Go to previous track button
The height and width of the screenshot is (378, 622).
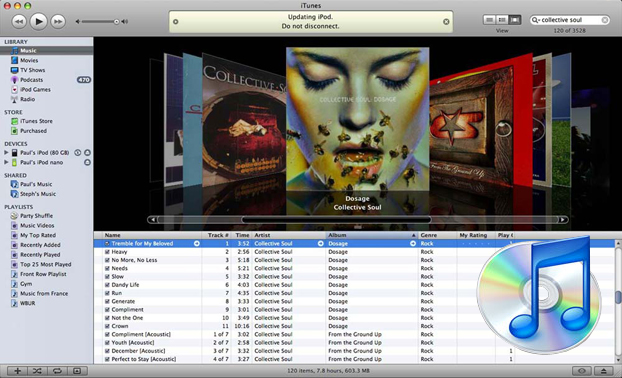tap(19, 21)
